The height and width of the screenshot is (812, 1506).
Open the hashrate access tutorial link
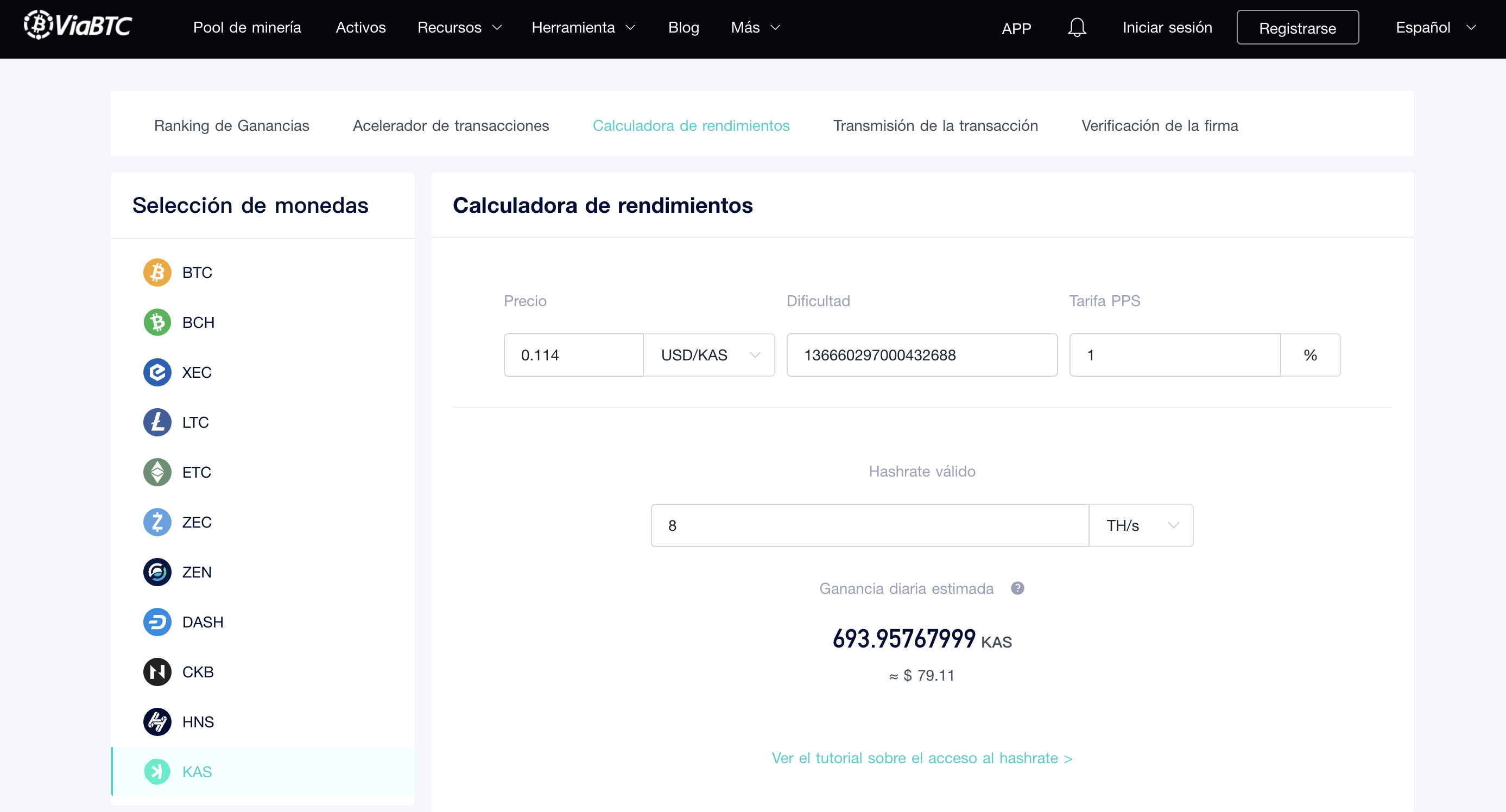tap(921, 758)
